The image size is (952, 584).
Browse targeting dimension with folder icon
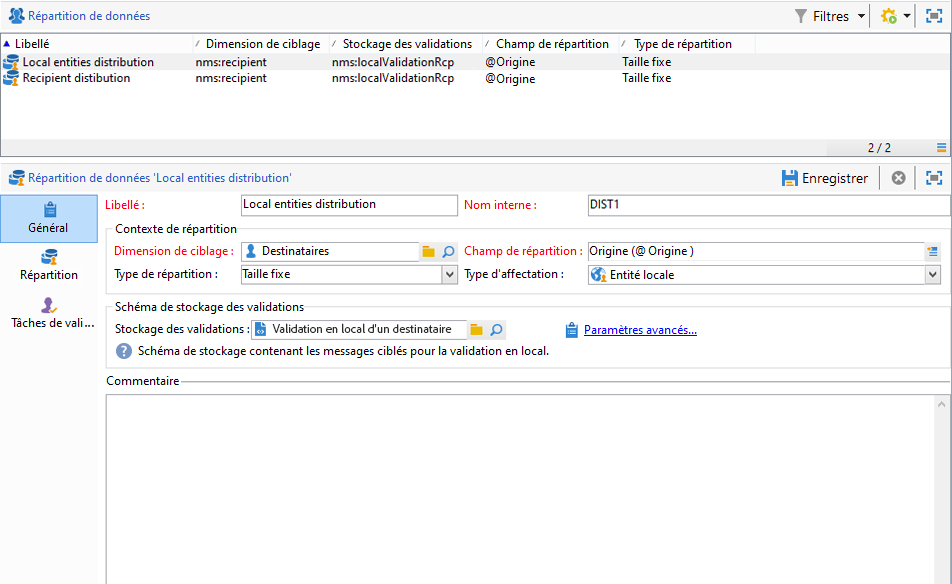click(429, 251)
